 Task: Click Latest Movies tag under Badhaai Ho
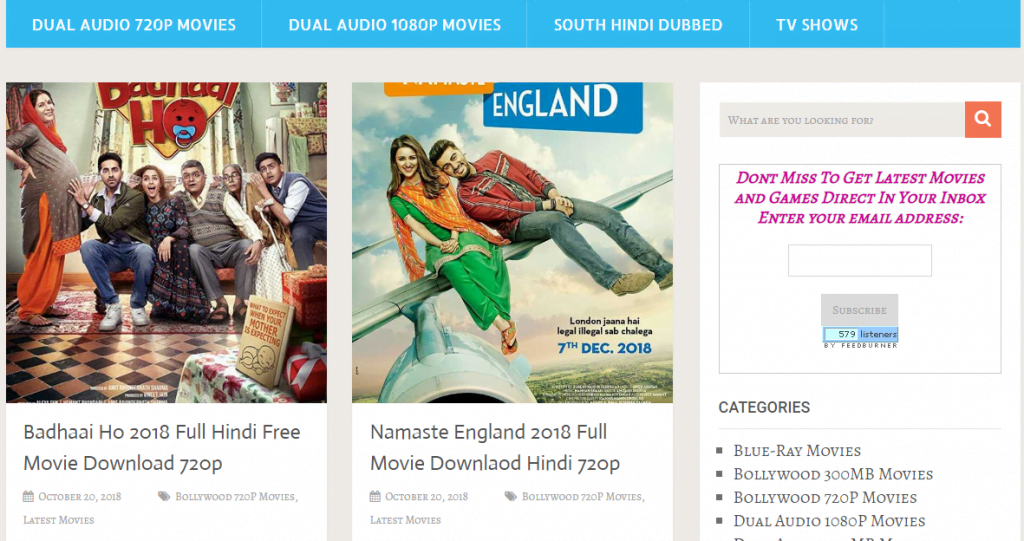tap(59, 520)
